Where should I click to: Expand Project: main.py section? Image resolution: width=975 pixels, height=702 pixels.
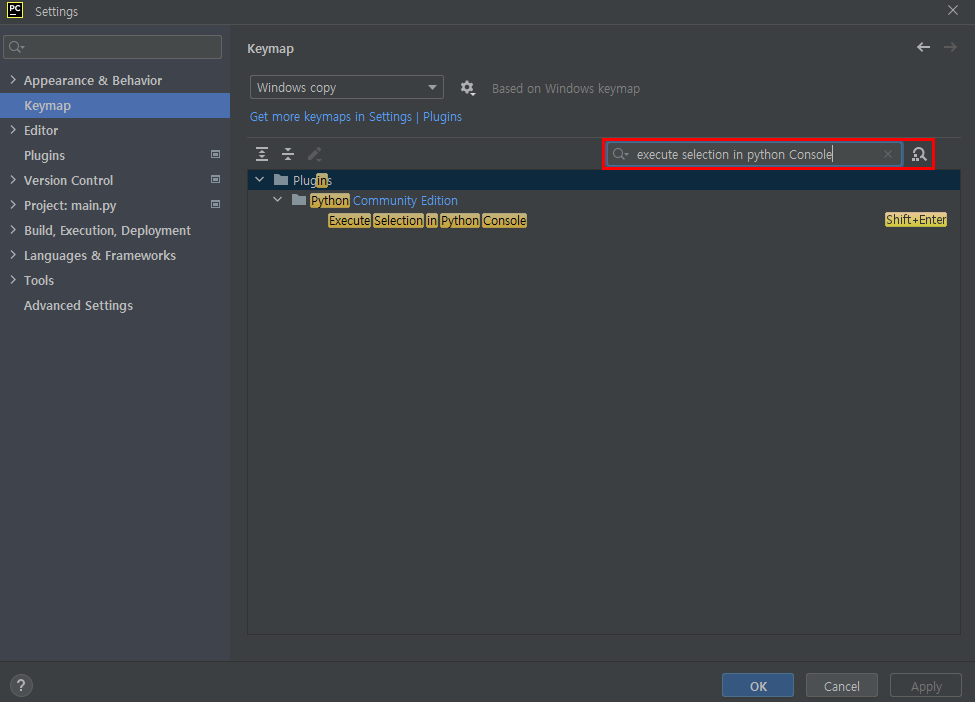pyautogui.click(x=13, y=205)
